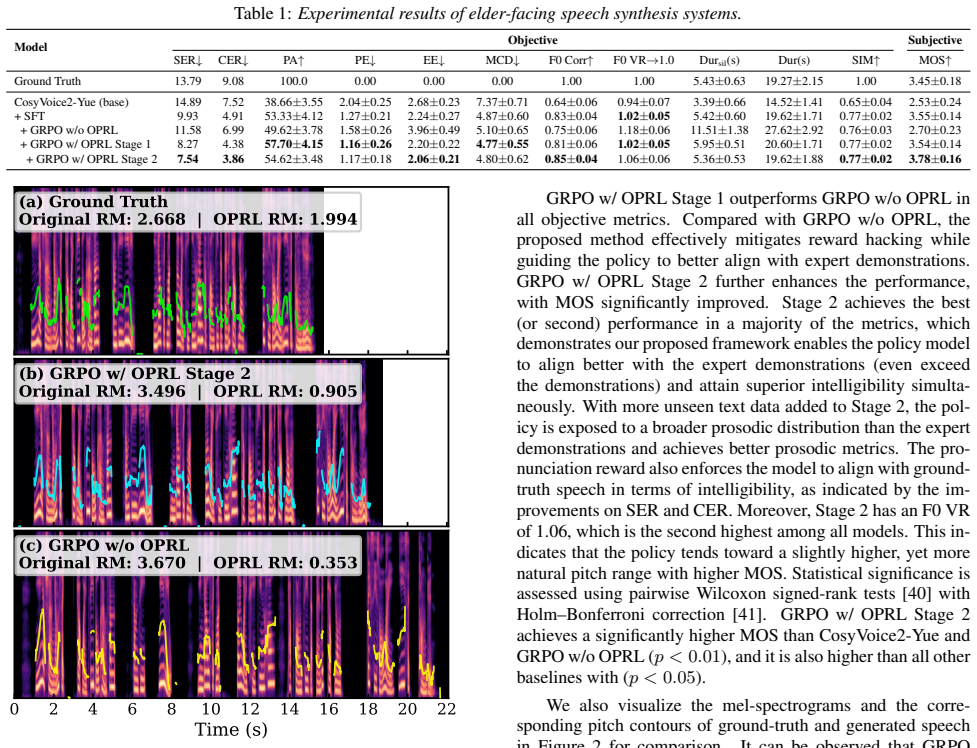Click the Objective column group header

(533, 40)
